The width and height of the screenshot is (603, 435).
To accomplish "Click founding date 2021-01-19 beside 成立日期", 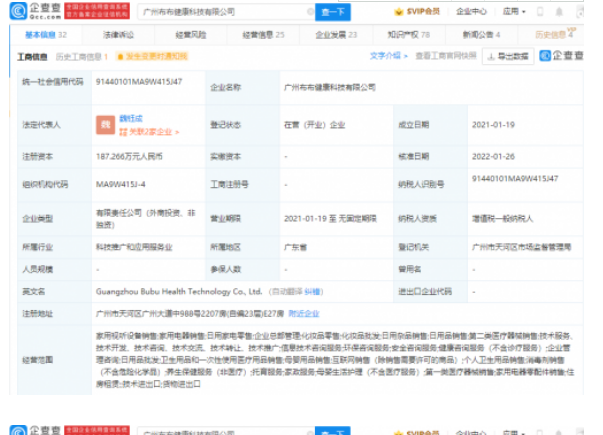I will (493, 125).
